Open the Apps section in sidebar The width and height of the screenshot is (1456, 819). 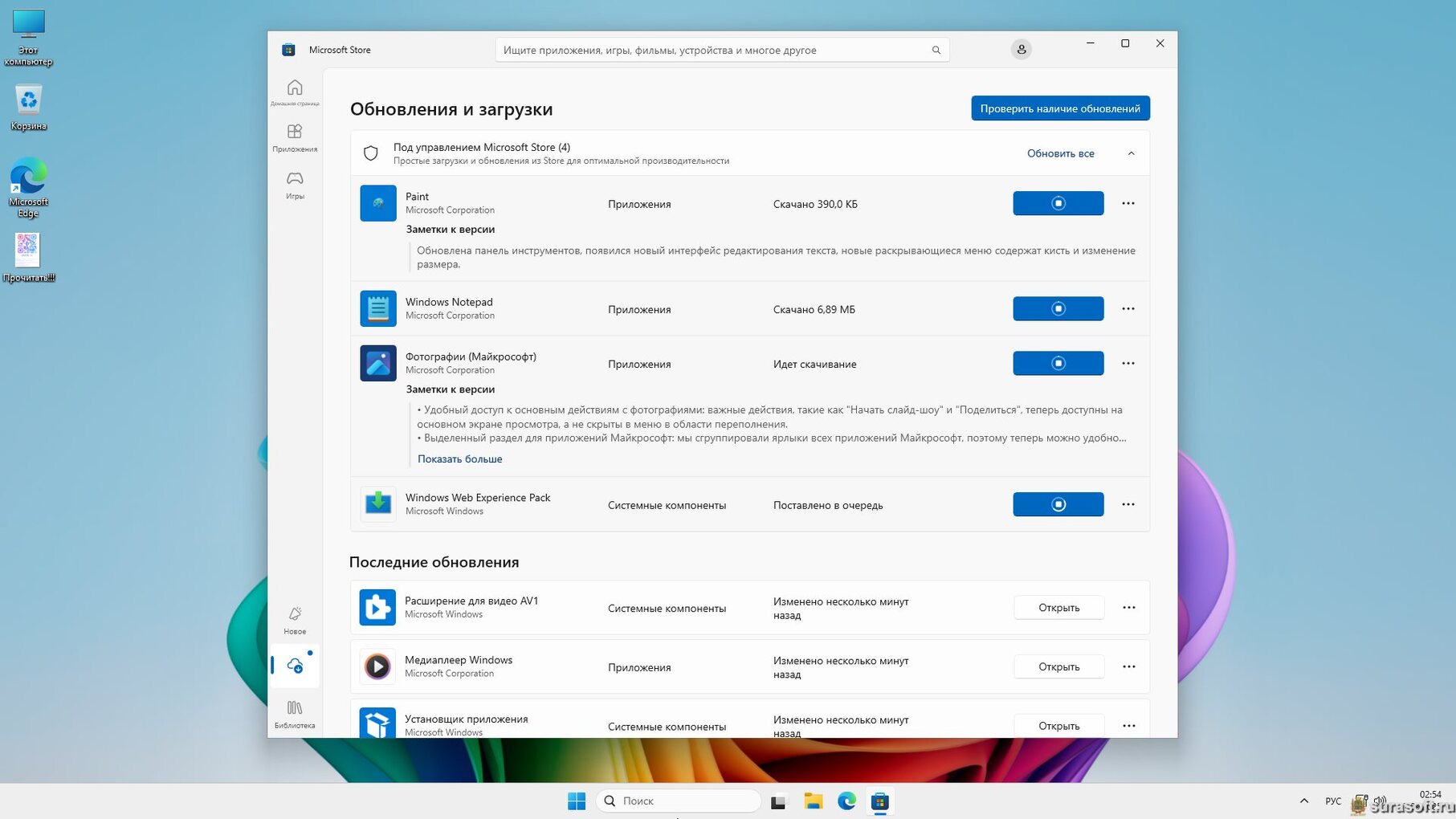(x=295, y=136)
